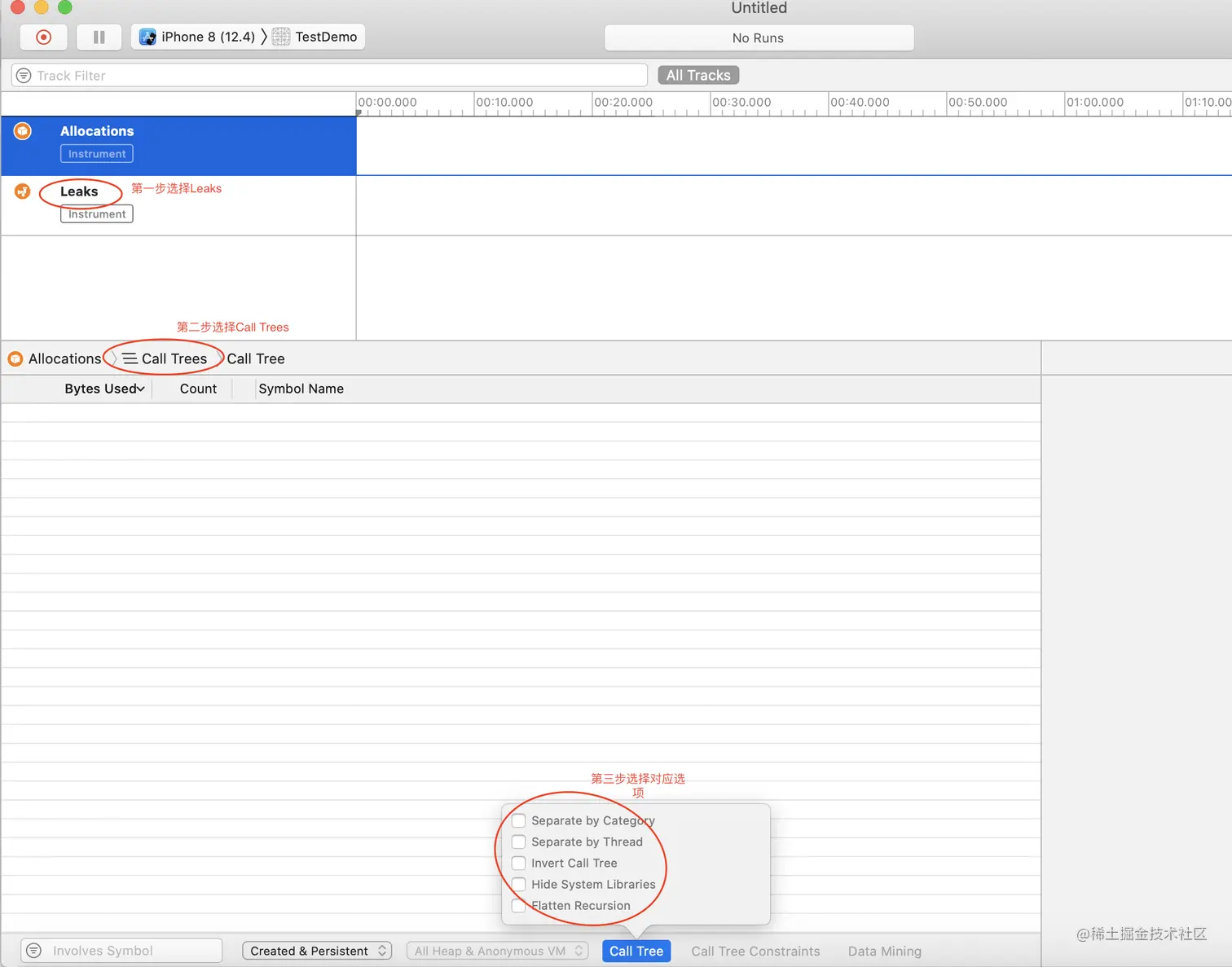The image size is (1232, 967).
Task: Focus the Involves Symbol filter field
Action: click(x=121, y=951)
